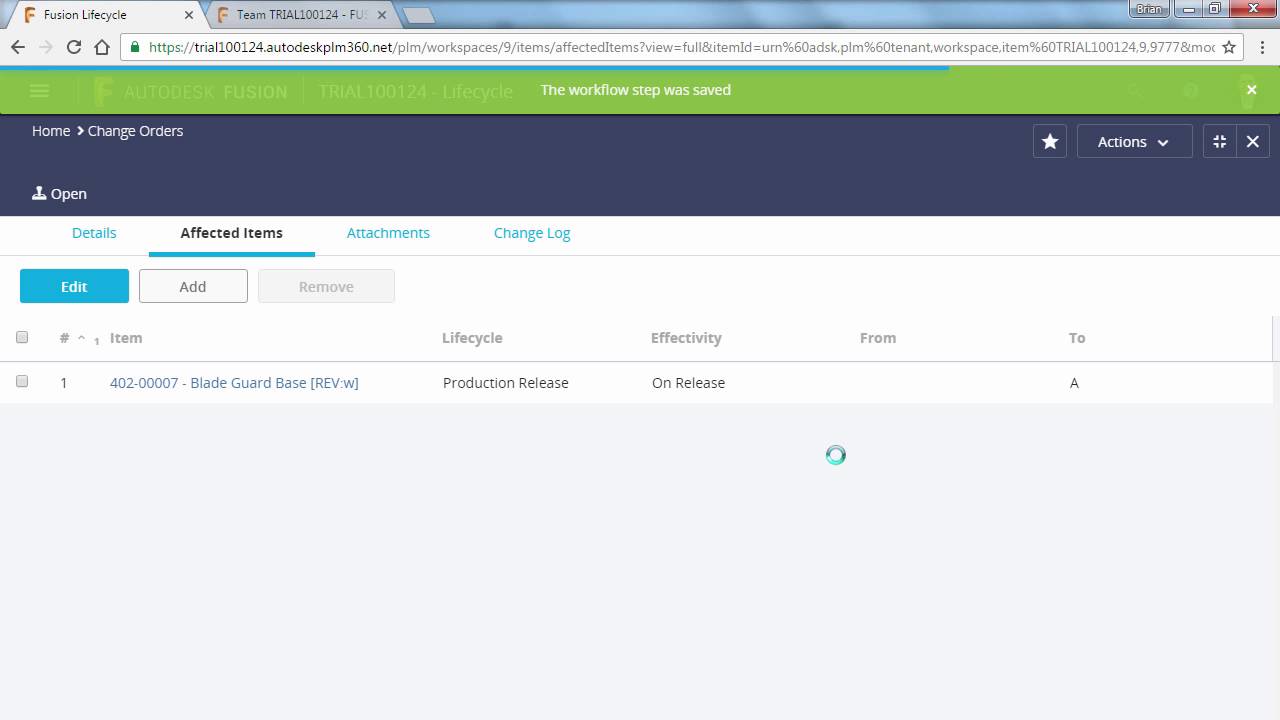1280x720 pixels.
Task: Click the shrink view icon button
Action: 1220,142
